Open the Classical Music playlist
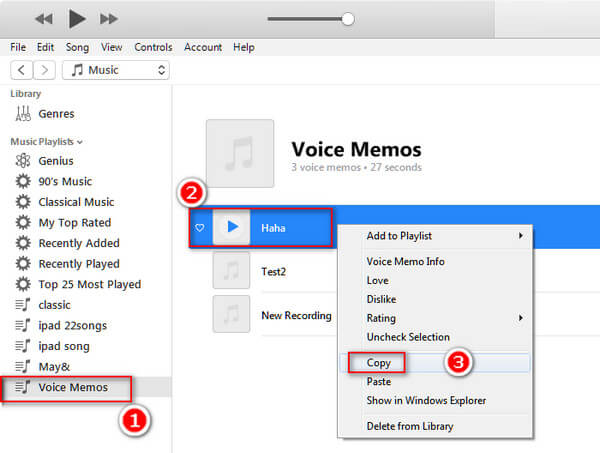This screenshot has width=600, height=453. click(76, 202)
